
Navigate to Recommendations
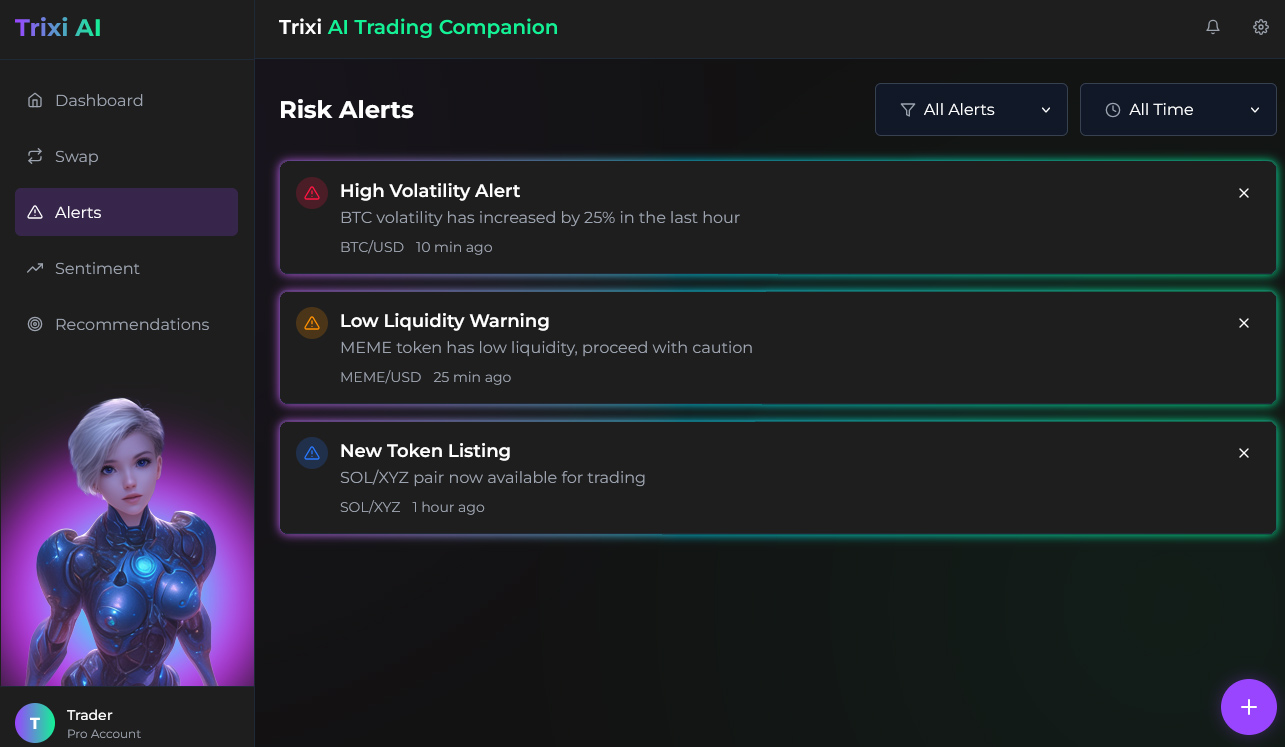[131, 324]
